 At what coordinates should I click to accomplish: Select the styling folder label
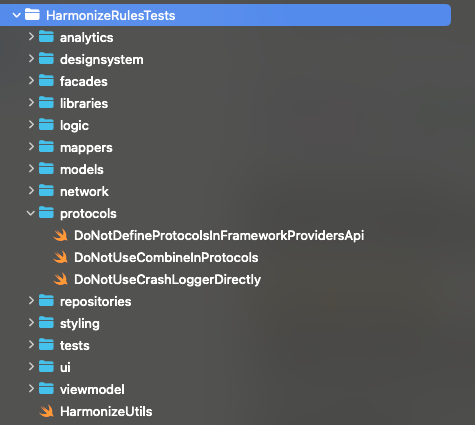pyautogui.click(x=80, y=324)
